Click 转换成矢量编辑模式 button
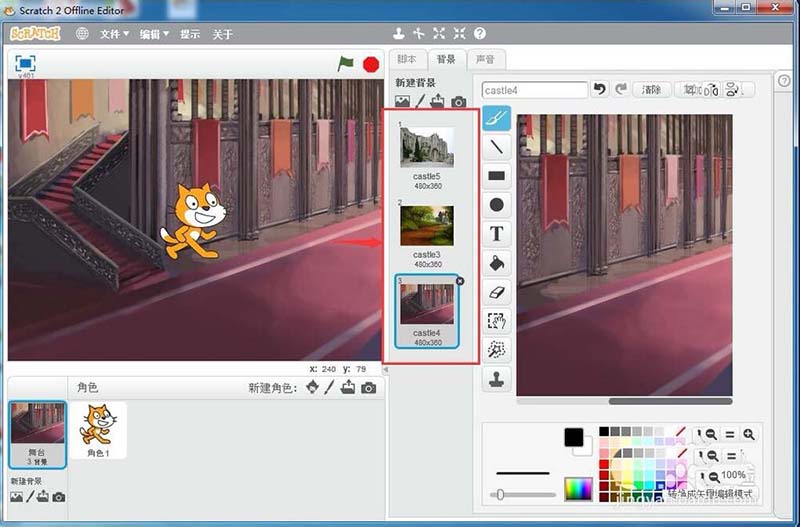 pyautogui.click(x=710, y=494)
